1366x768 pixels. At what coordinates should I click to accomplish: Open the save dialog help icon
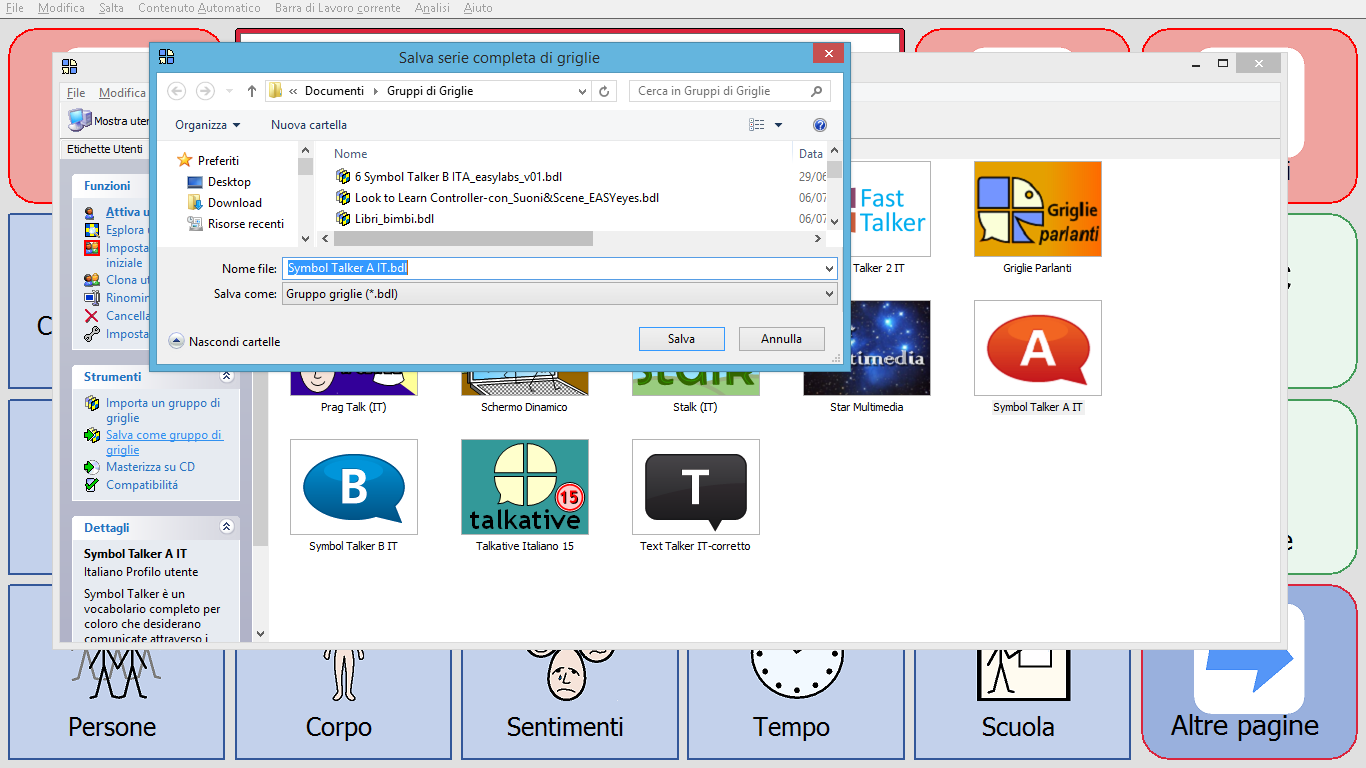(820, 125)
